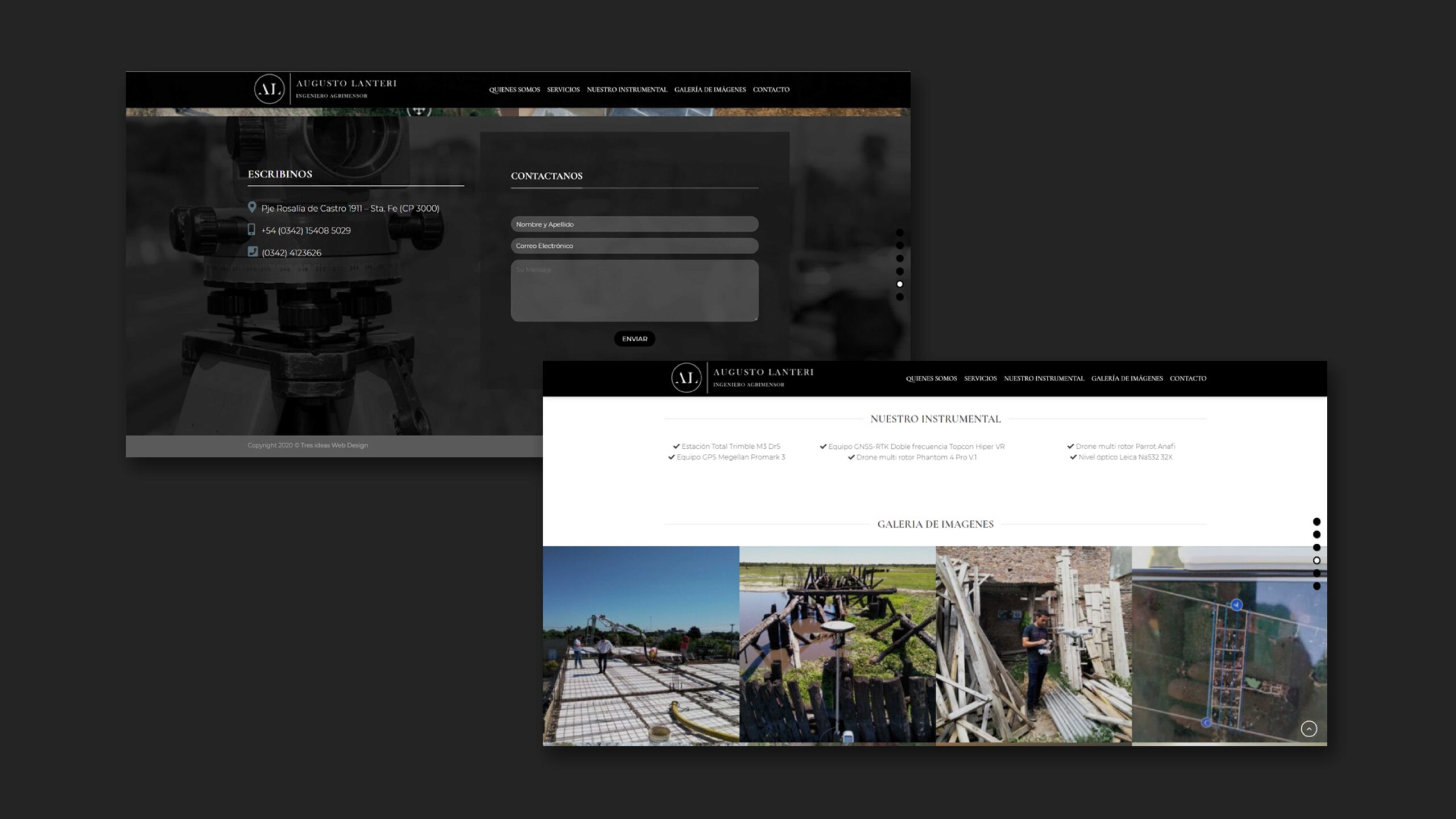Viewport: 1456px width, 819px height.
Task: Submit the form with the Enviar button
Action: tap(634, 339)
